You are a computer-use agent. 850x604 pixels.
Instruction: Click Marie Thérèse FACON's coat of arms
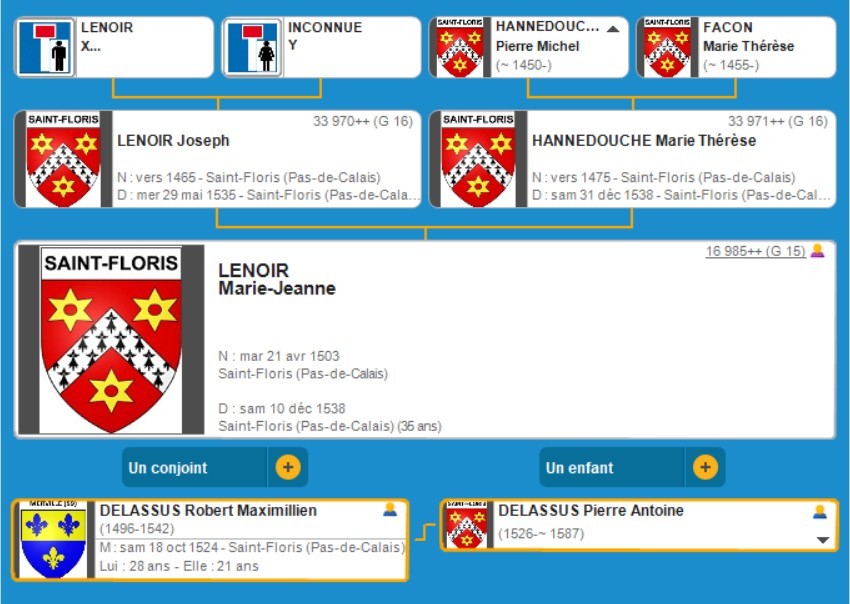coord(667,47)
